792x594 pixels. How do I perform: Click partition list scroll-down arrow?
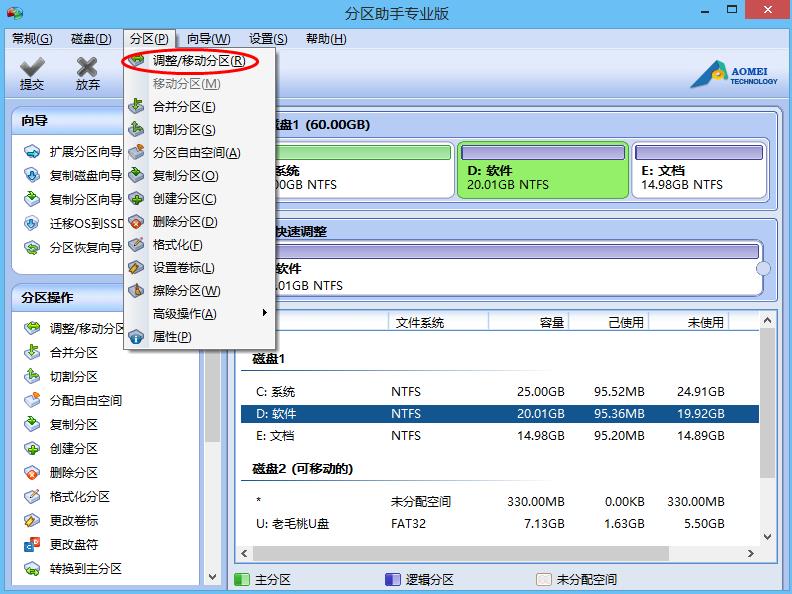coord(767,536)
